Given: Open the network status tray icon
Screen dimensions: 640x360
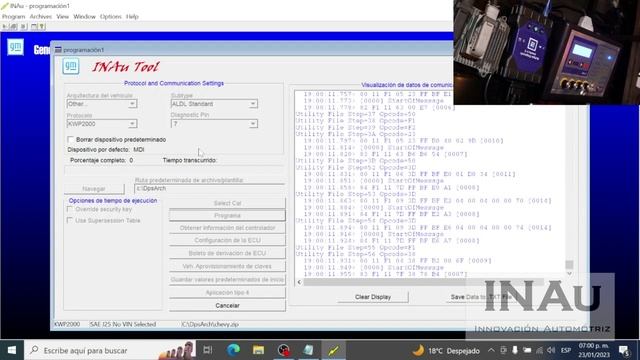Looking at the screenshot, I should [540, 350].
